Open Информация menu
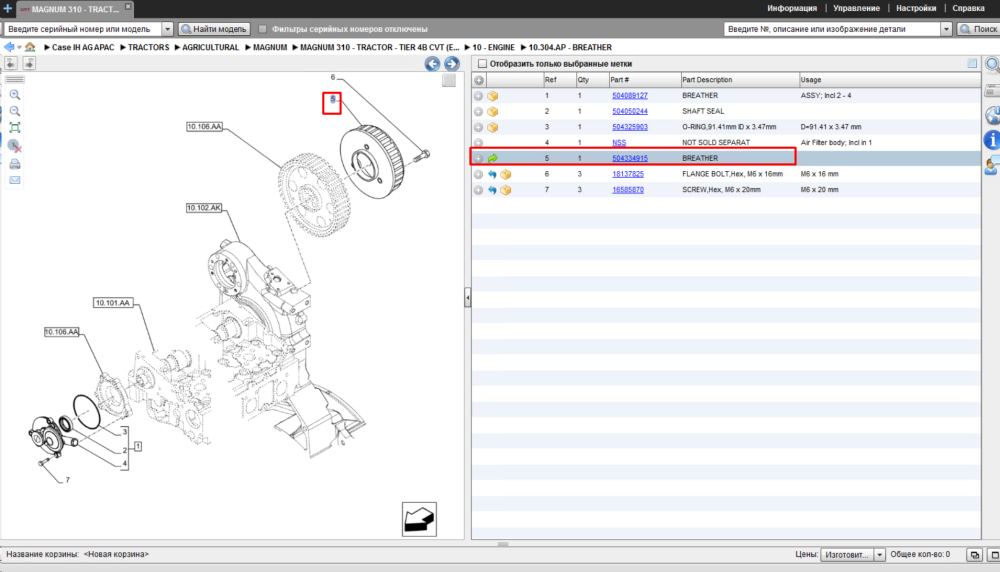This screenshot has width=1000, height=572. pos(792,8)
